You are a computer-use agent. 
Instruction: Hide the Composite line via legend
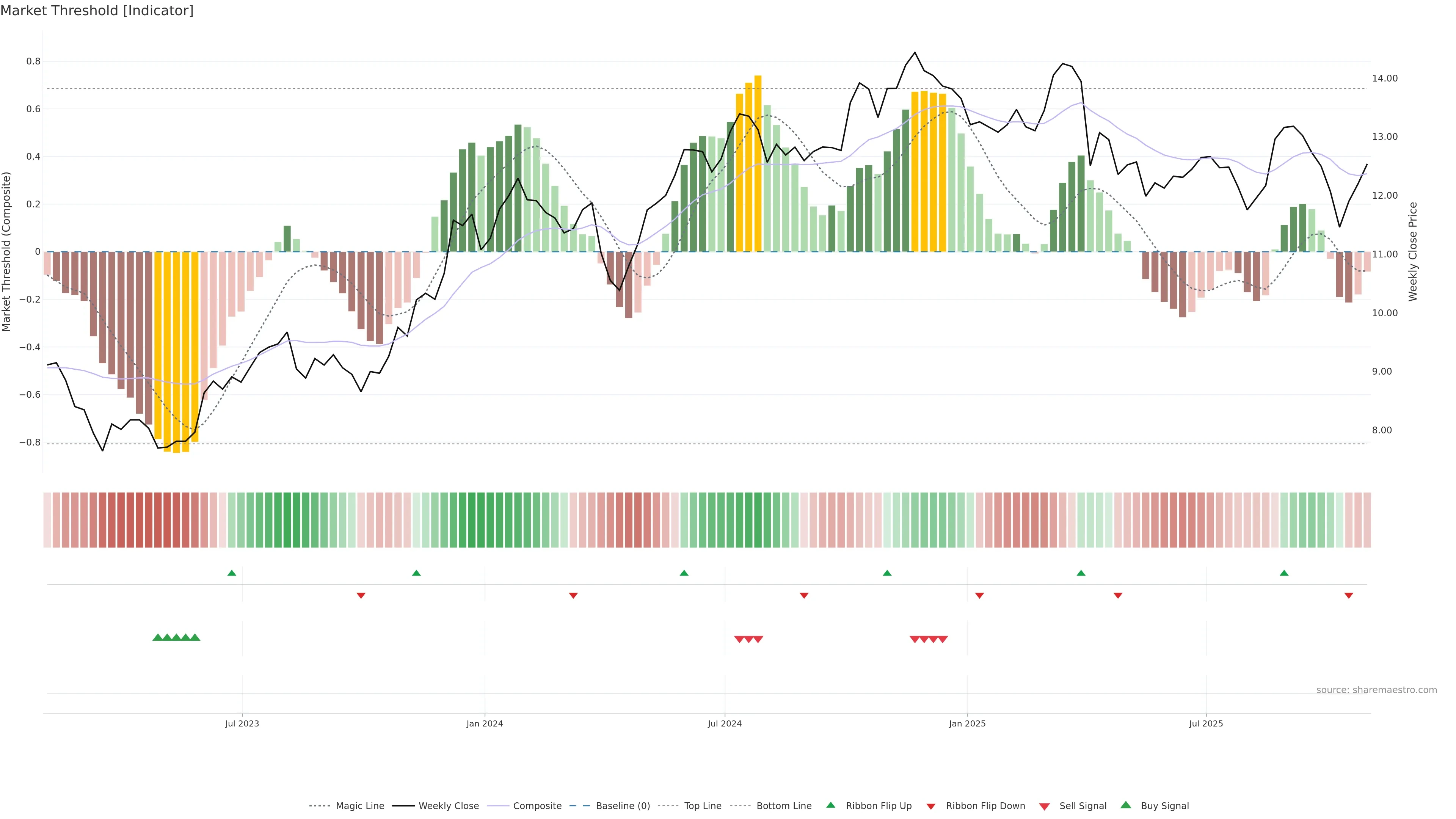537,806
